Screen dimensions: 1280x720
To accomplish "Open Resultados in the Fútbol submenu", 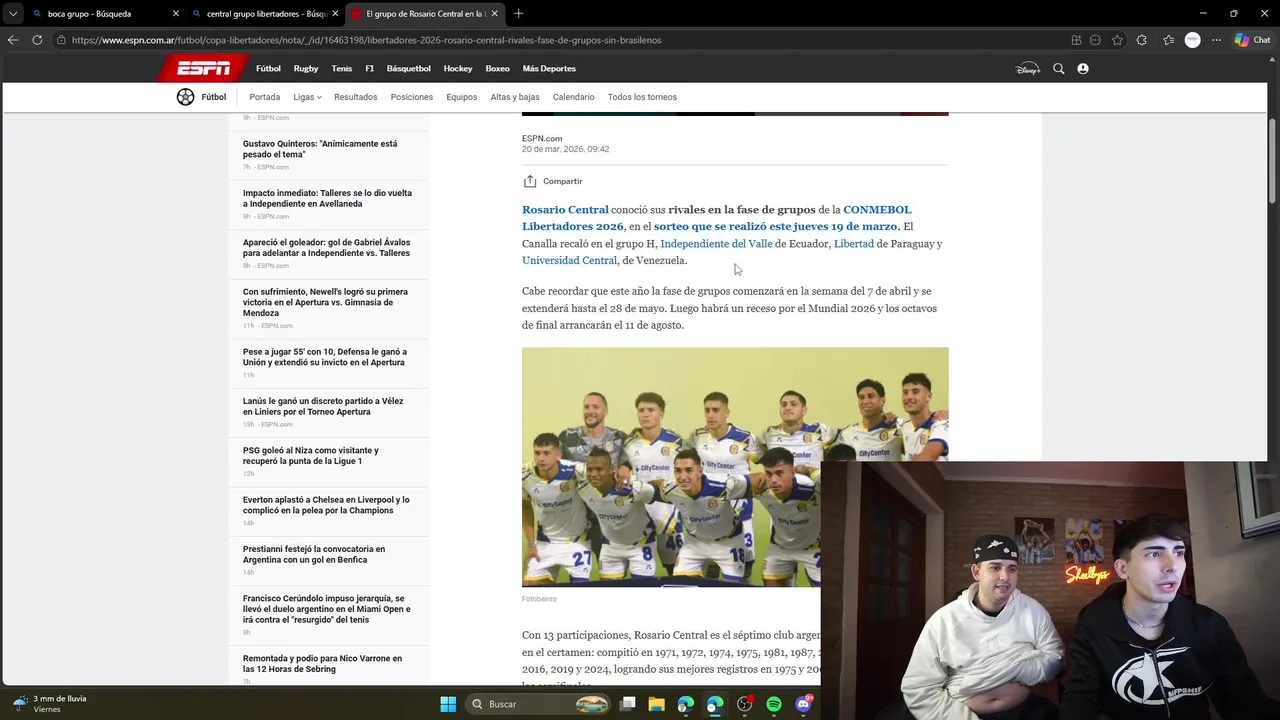I will [356, 97].
